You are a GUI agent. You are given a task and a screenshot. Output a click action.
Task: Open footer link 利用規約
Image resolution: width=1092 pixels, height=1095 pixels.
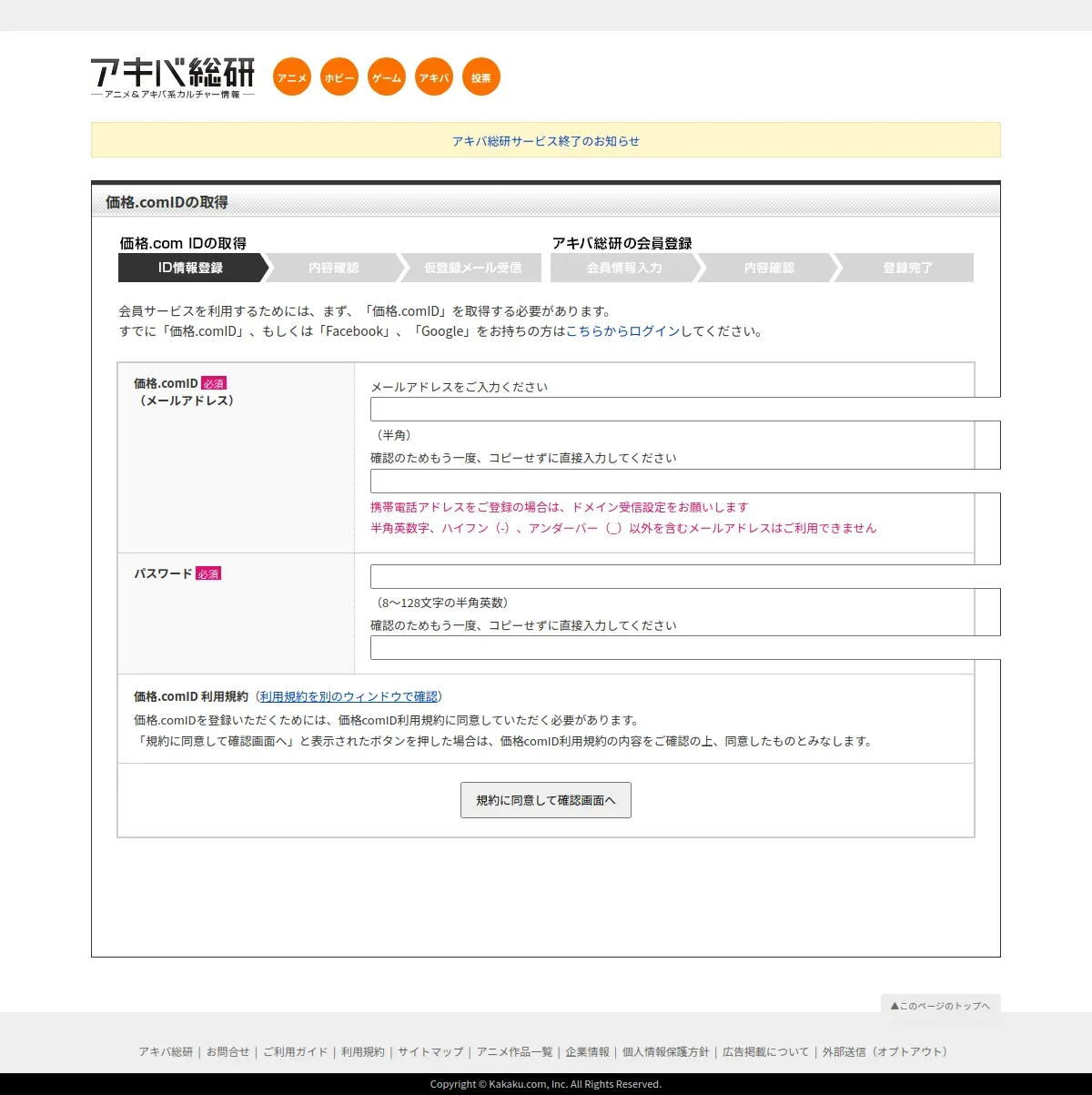pos(362,1051)
